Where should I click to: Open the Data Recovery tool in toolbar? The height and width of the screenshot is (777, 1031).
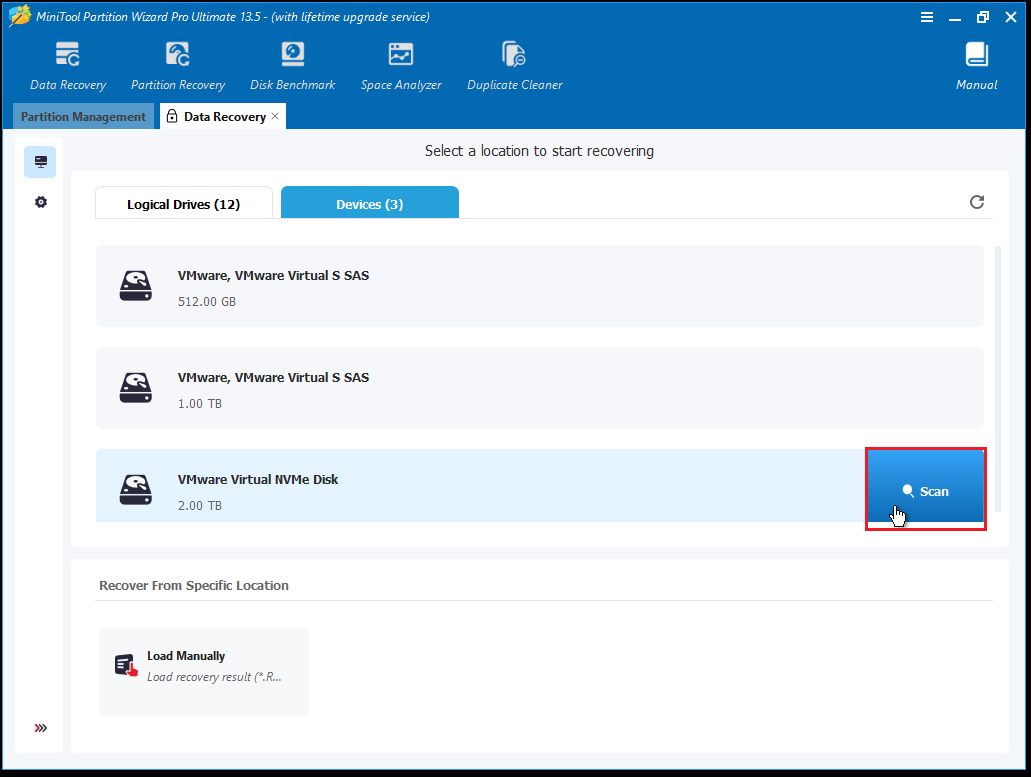click(x=68, y=66)
